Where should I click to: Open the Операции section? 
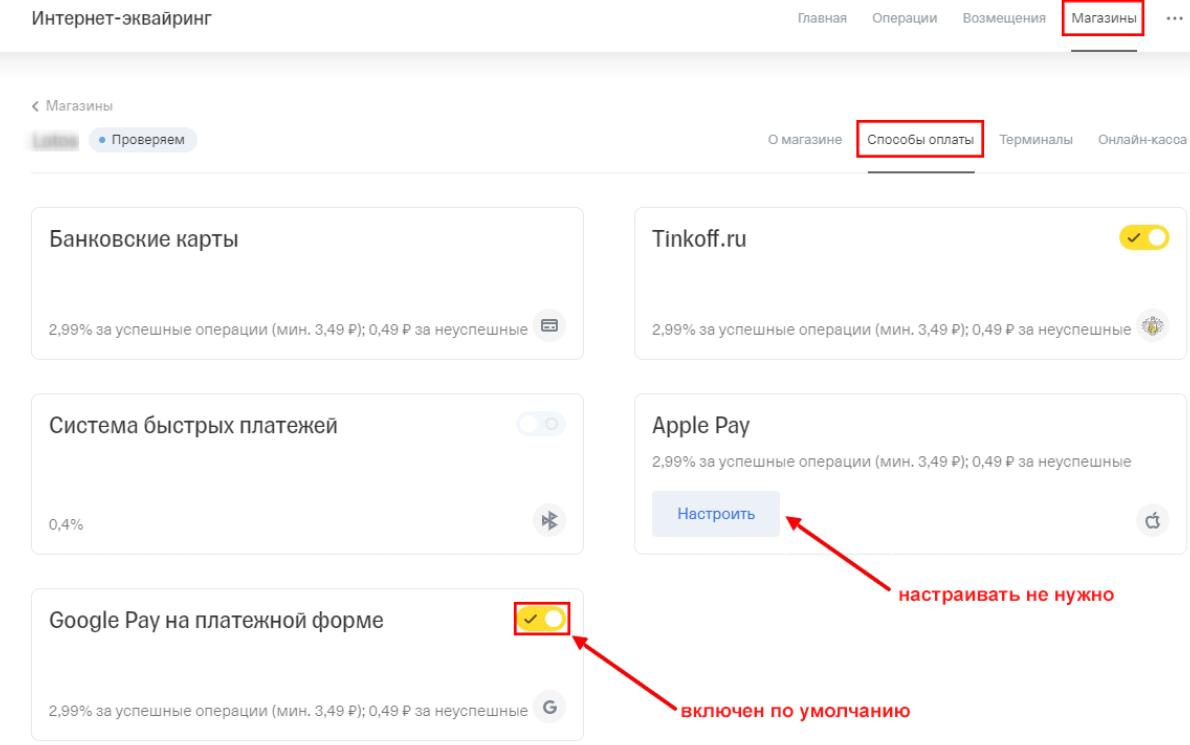pos(905,18)
